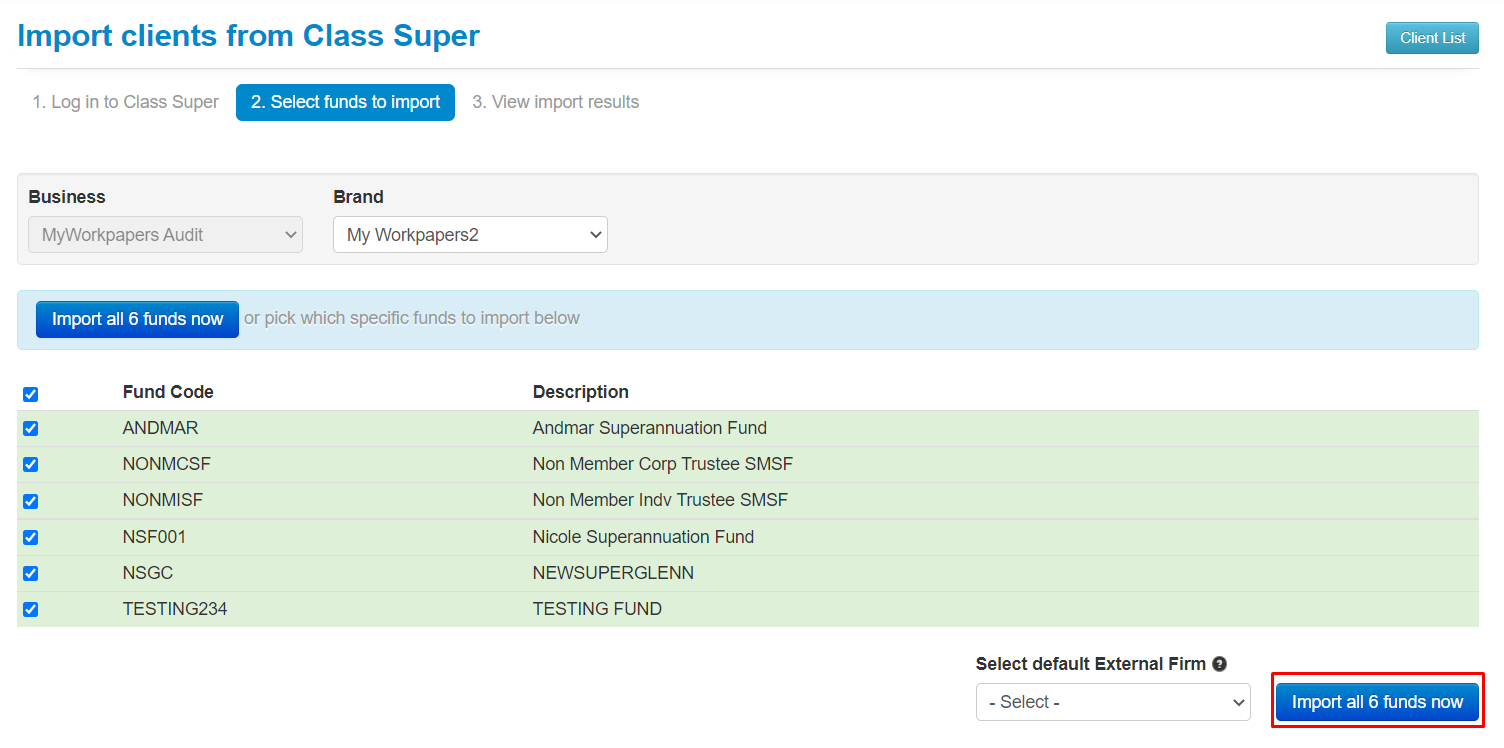Click Andmar Superannuation Fund description
Viewport: 1504px width, 748px height.
650,428
